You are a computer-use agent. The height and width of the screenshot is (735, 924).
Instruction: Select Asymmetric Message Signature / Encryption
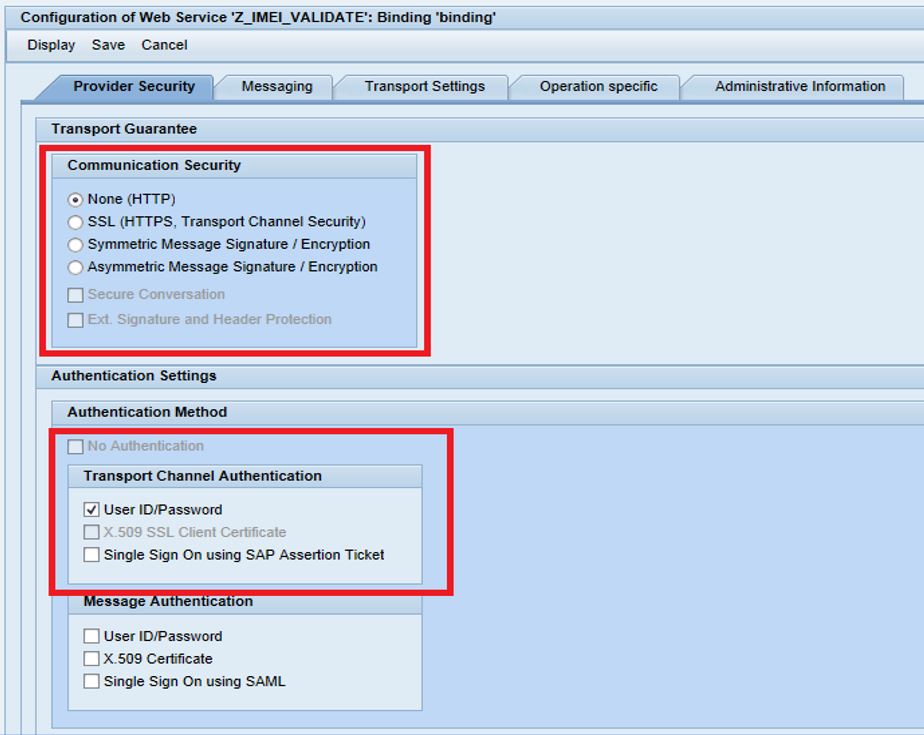75,268
